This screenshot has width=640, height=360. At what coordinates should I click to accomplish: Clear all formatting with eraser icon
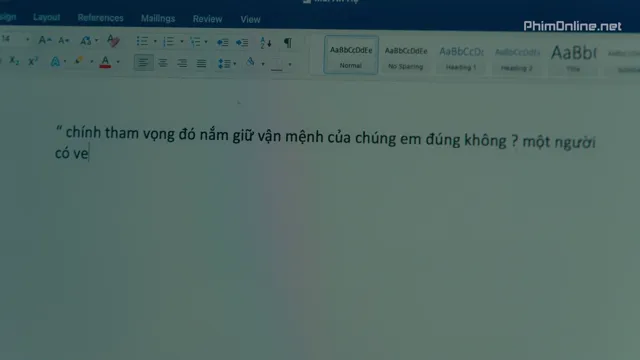click(113, 40)
